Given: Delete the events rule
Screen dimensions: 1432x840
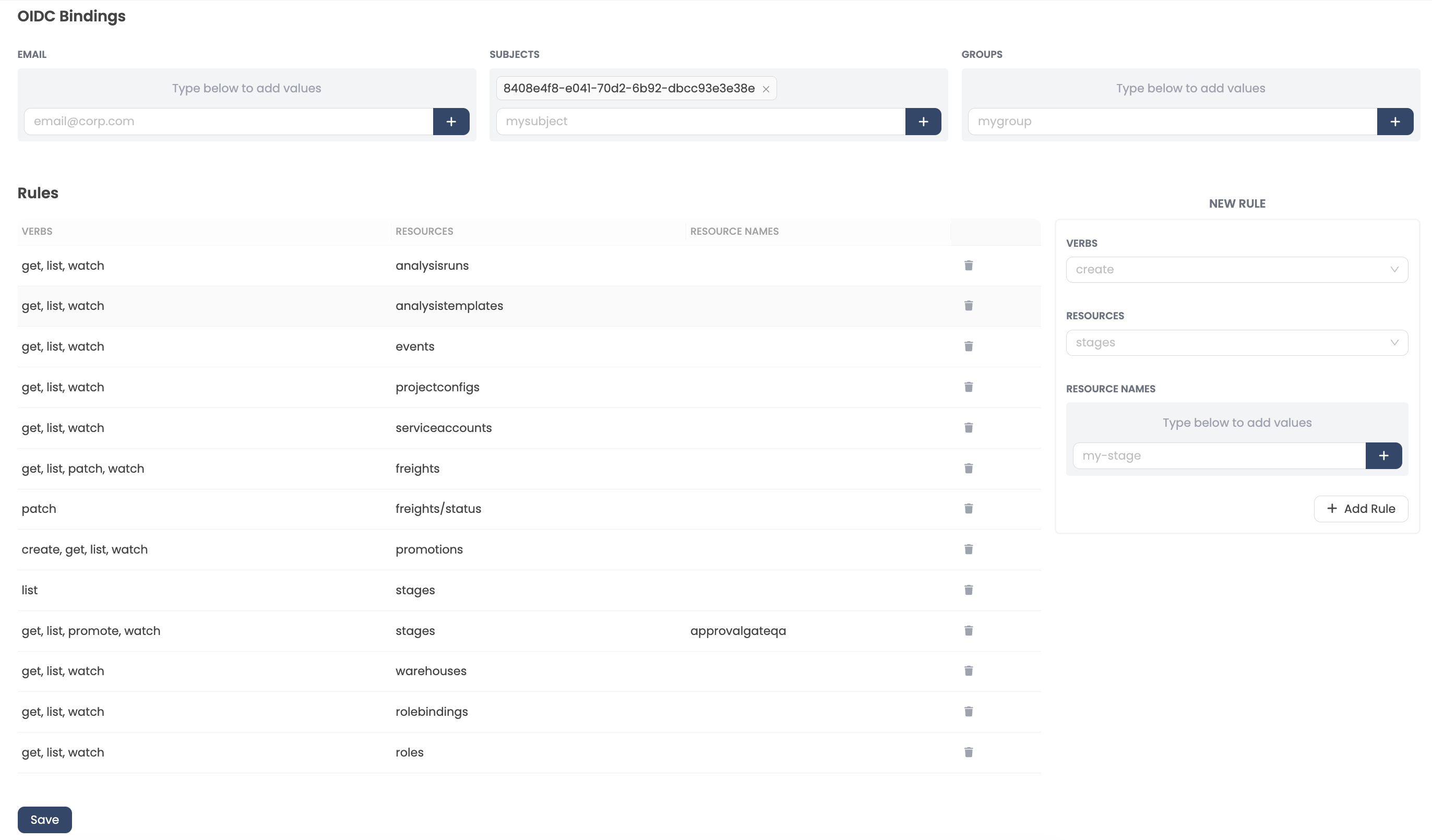Looking at the screenshot, I should pyautogui.click(x=968, y=346).
